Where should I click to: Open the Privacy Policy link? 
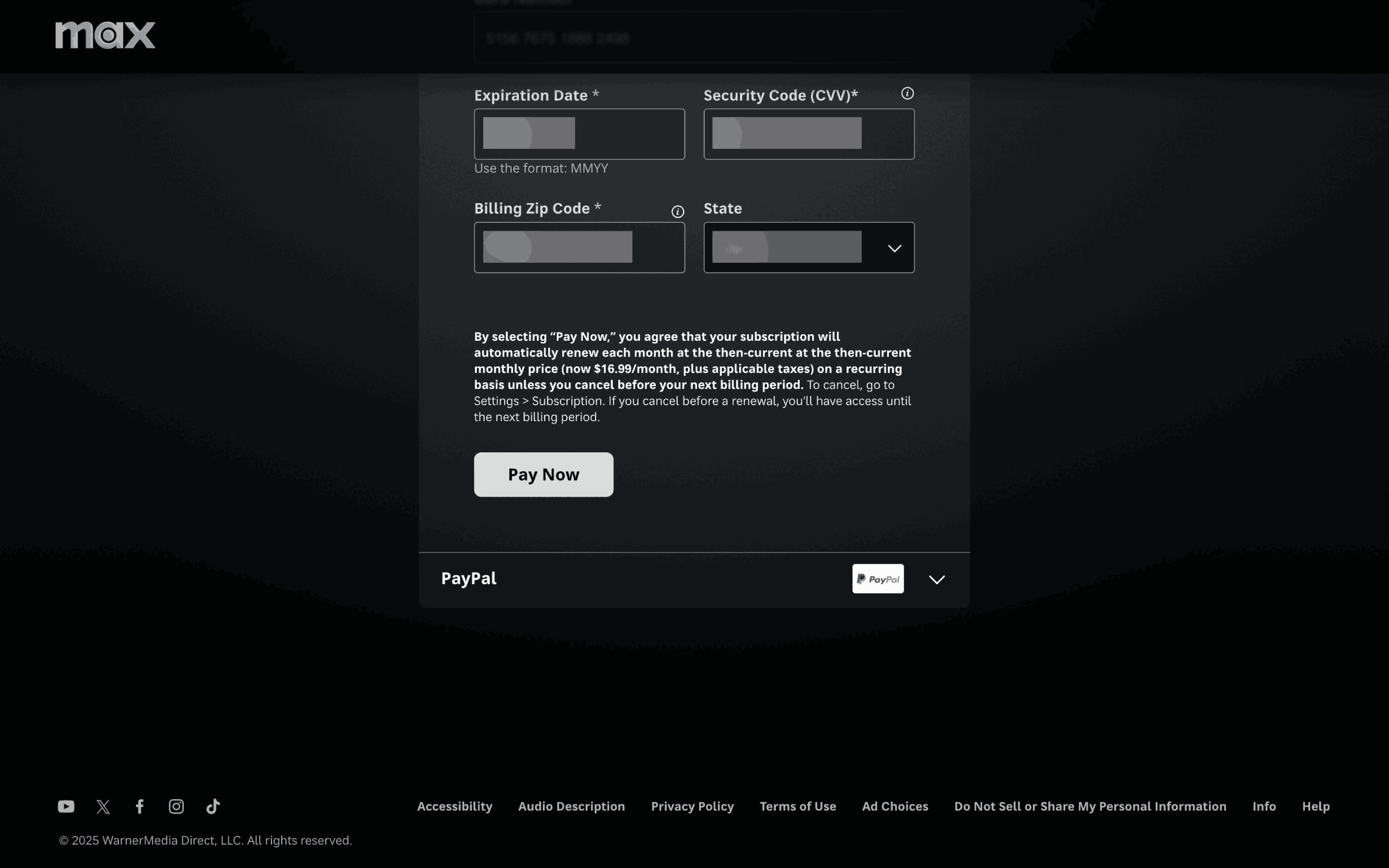coord(692,806)
